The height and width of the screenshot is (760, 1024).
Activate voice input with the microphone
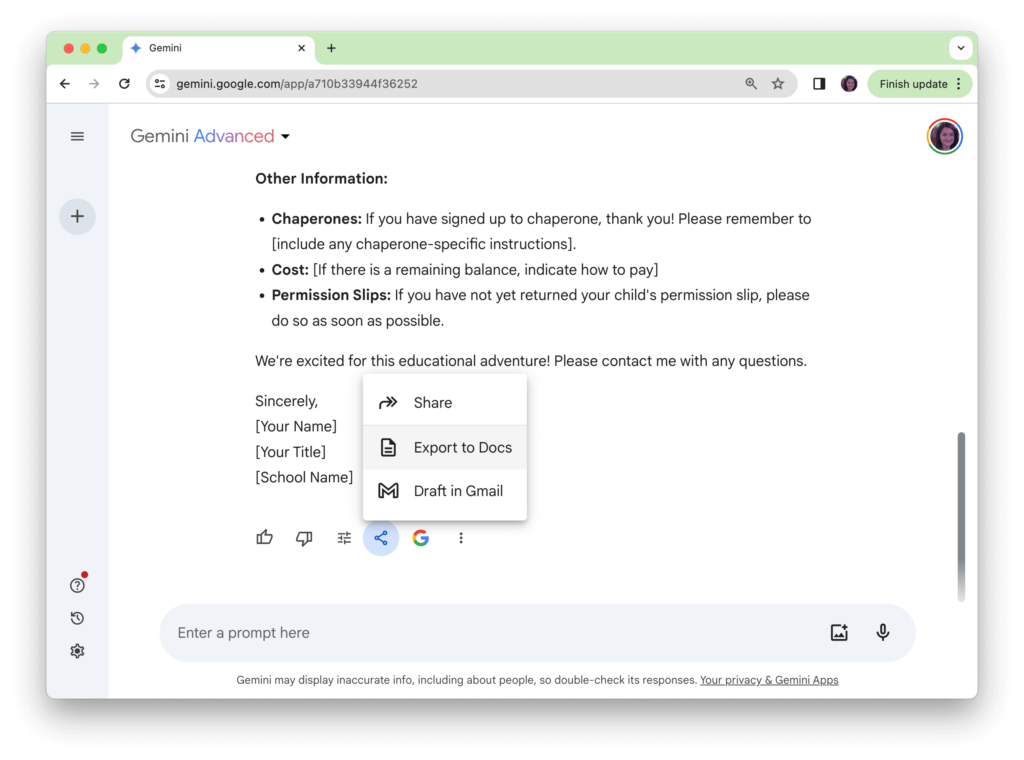click(x=883, y=631)
